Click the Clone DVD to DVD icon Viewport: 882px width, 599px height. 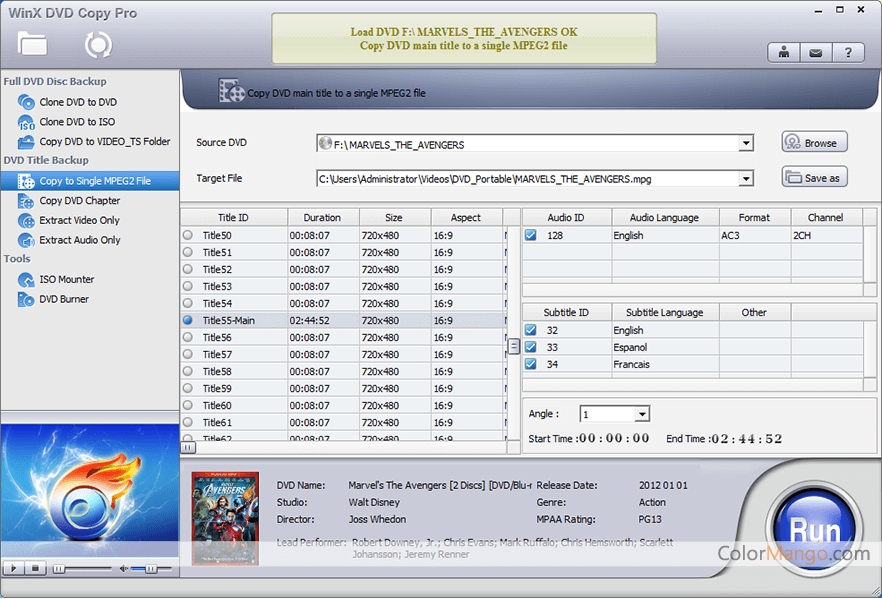pos(26,102)
